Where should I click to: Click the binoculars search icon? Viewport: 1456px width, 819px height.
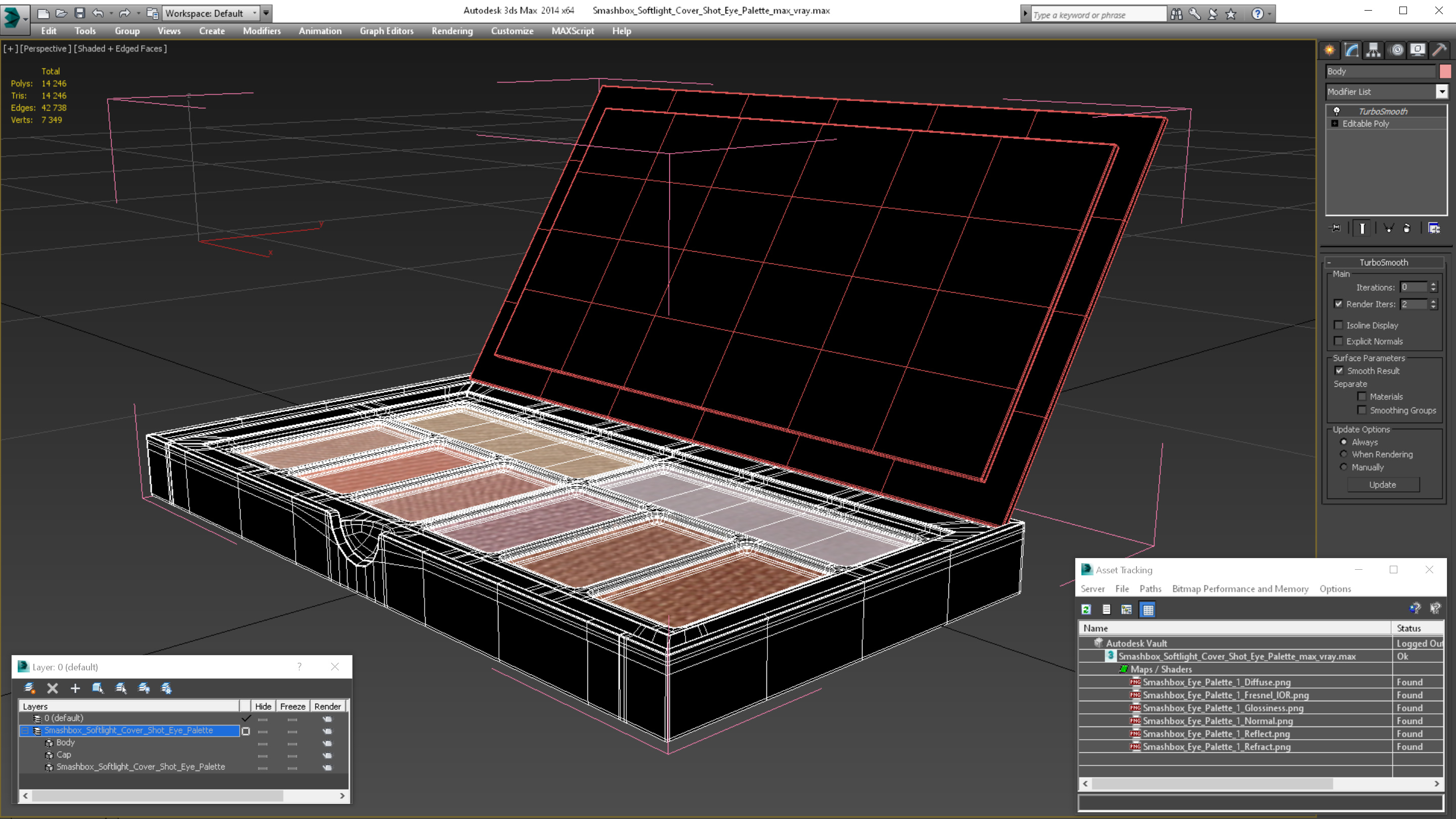1176,14
